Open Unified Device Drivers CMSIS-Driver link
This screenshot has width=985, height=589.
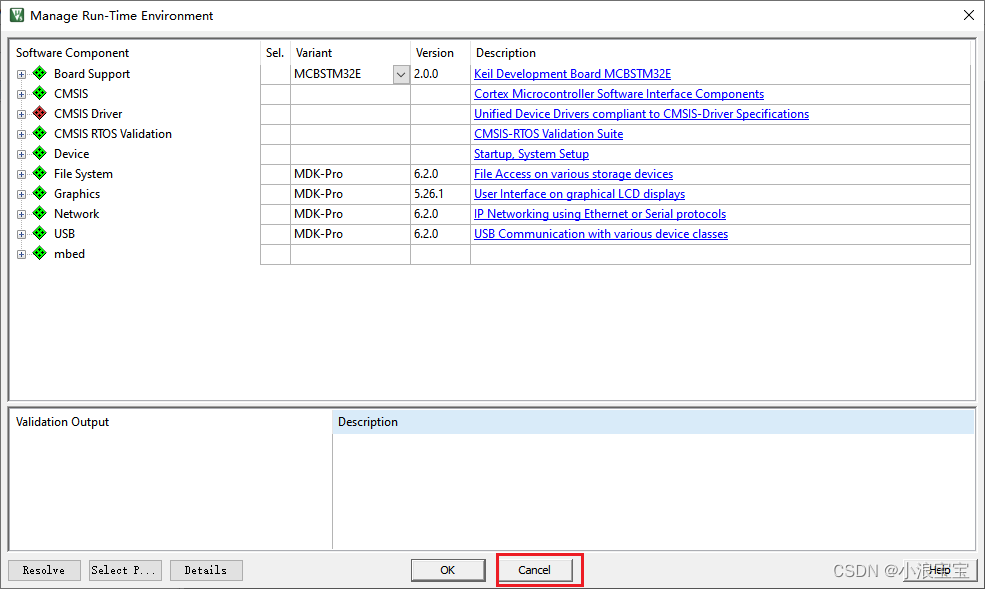(641, 114)
